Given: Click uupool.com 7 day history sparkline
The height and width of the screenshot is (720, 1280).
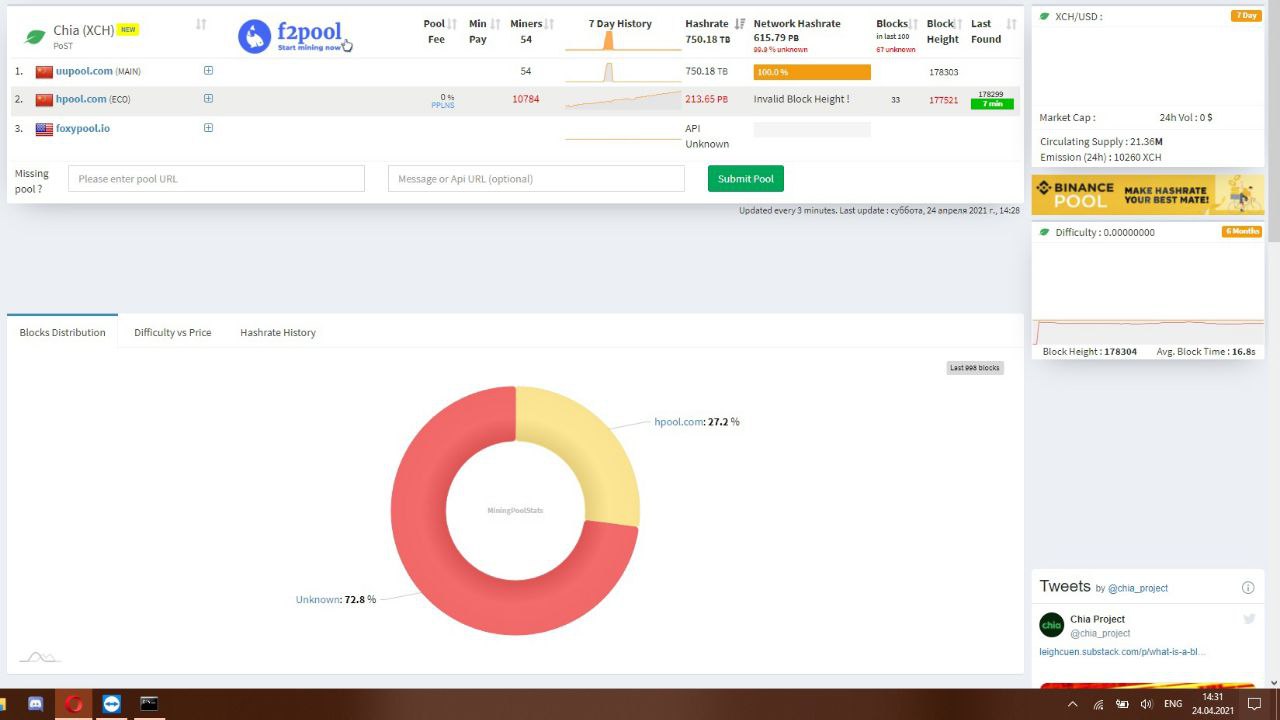Looking at the screenshot, I should 623,72.
